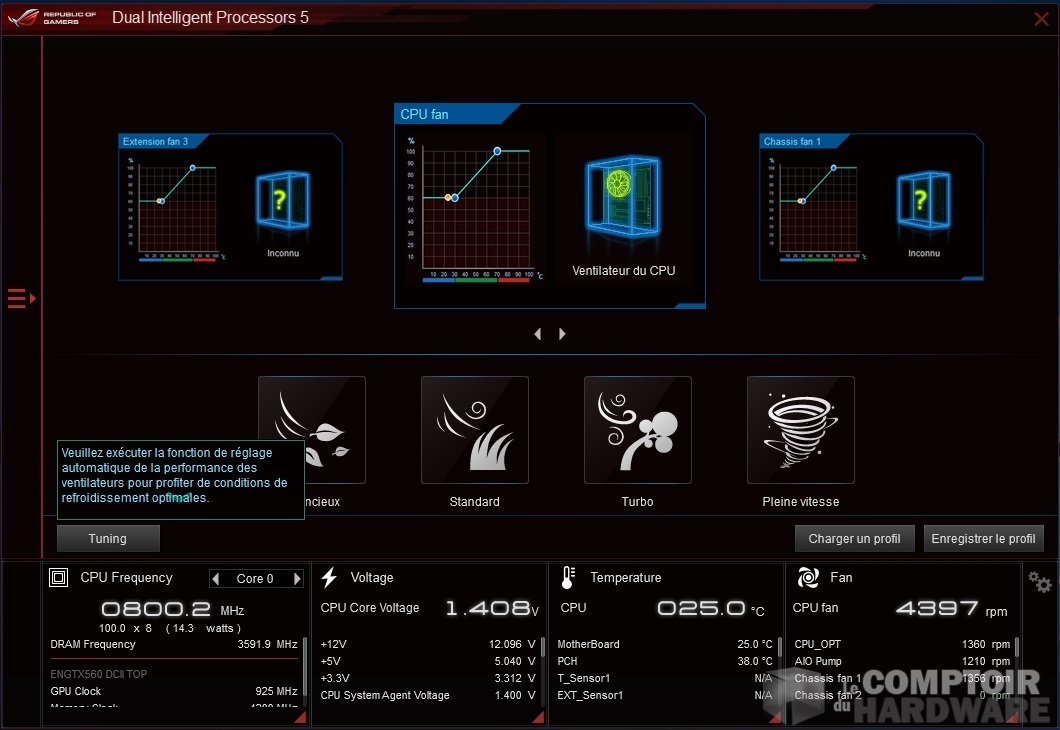Show previous fan with left arrow
Screen dimensions: 1060x730
(538, 334)
